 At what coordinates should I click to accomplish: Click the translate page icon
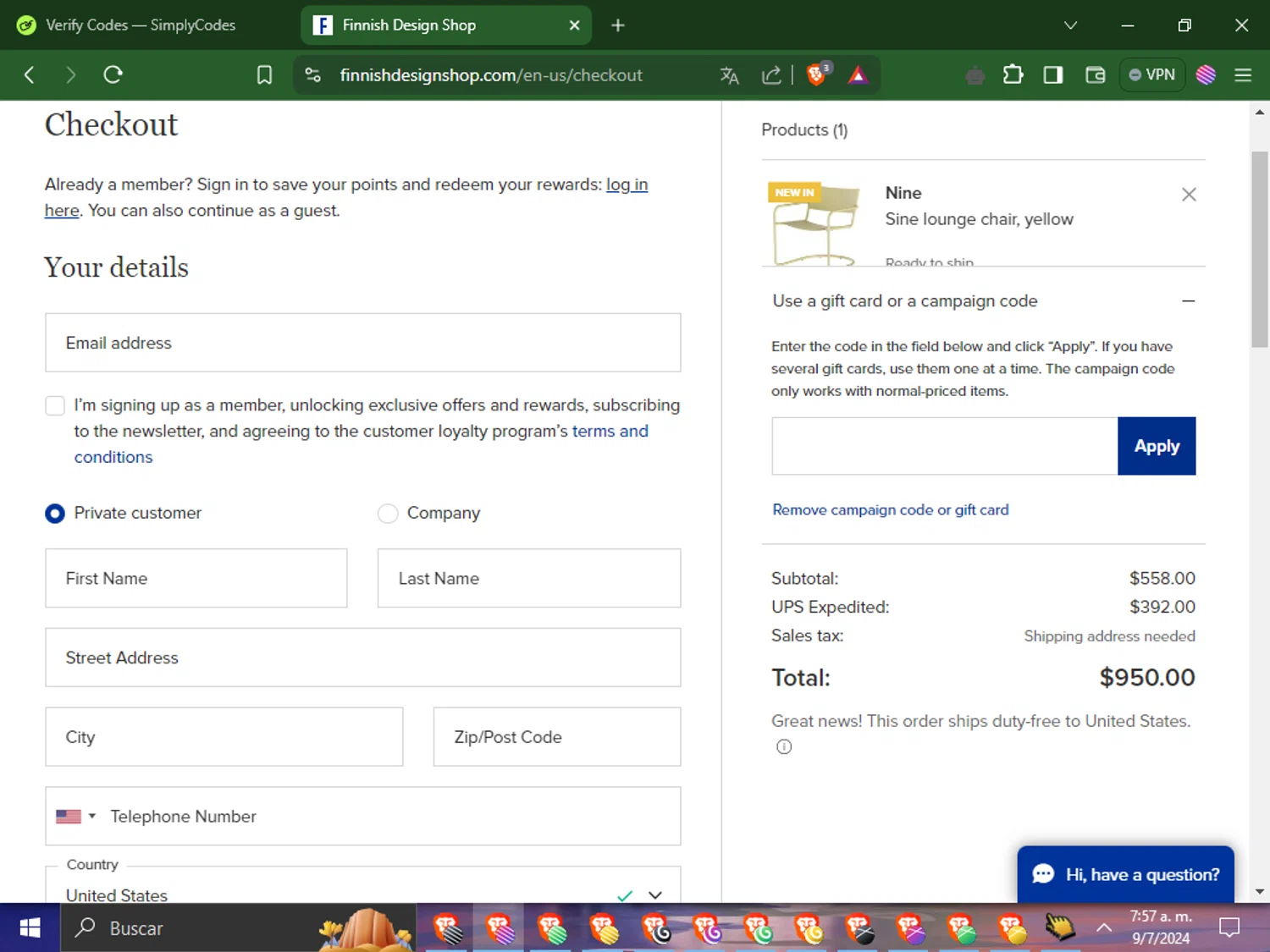point(729,75)
